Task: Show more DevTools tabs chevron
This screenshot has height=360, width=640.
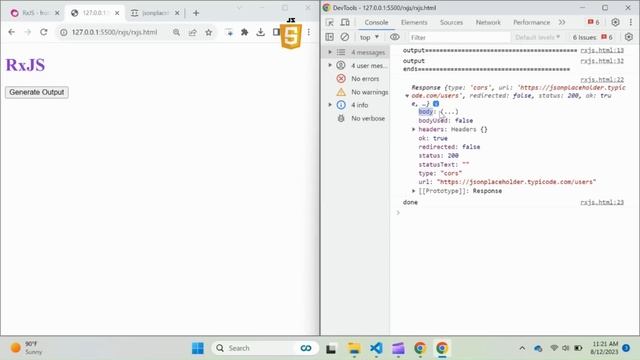Action: [562, 22]
